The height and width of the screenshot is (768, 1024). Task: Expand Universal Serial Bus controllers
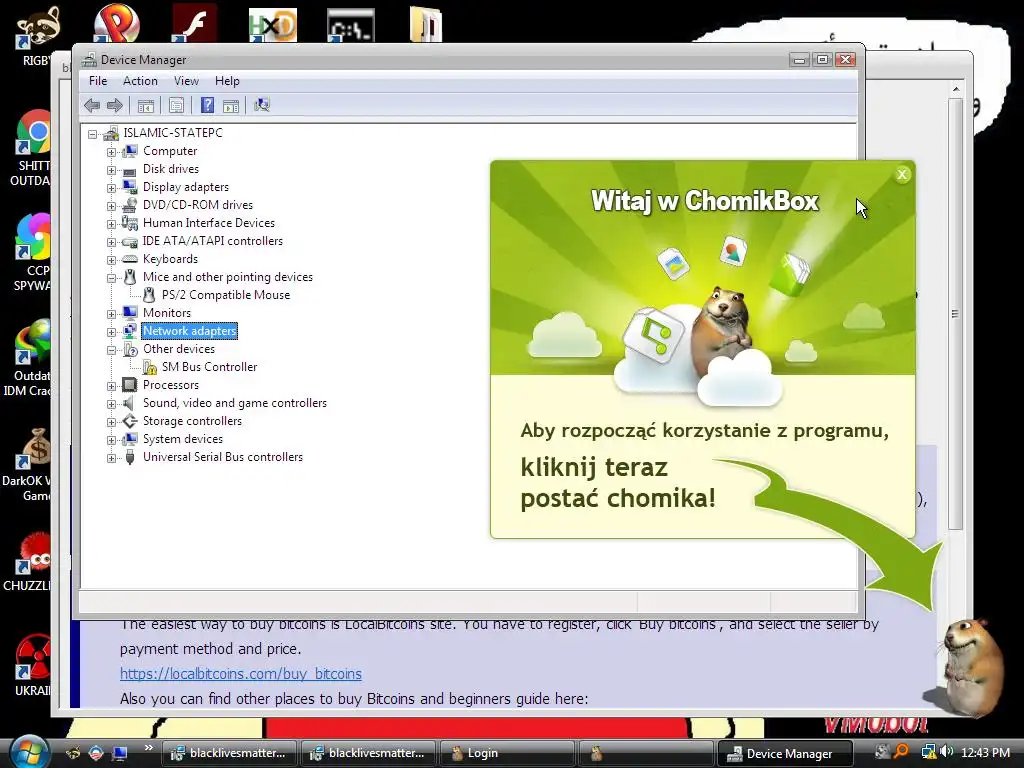tap(112, 458)
